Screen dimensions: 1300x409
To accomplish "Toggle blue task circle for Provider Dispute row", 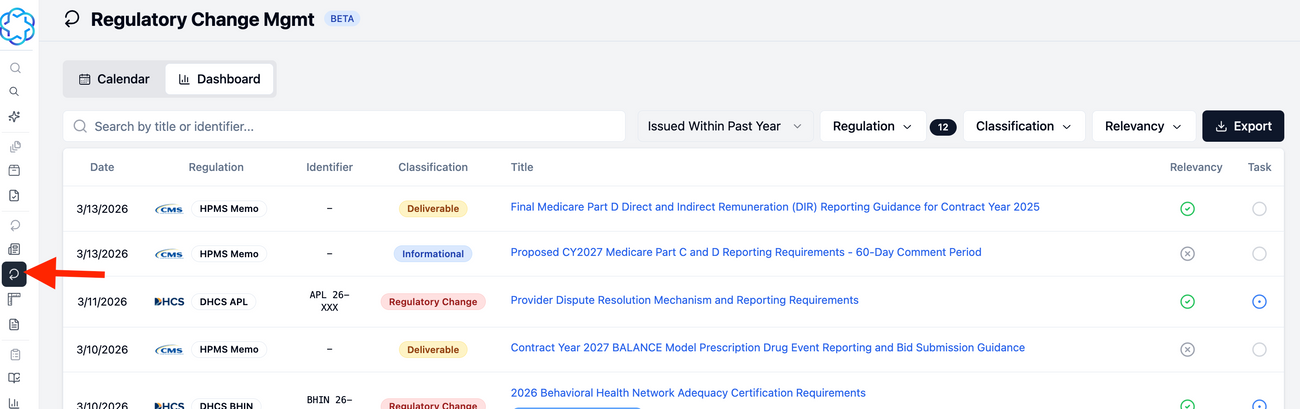I will tap(1259, 301).
